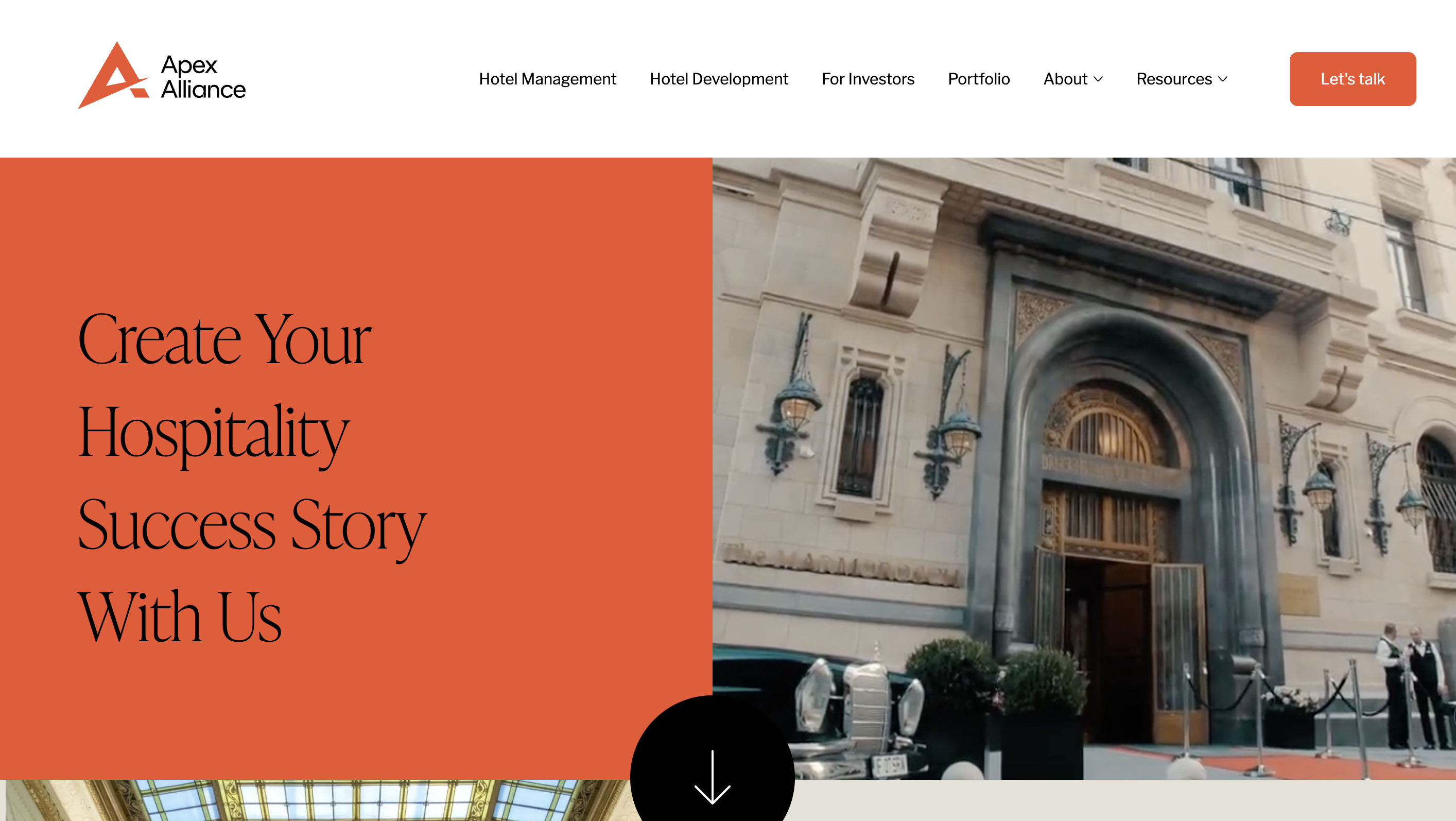This screenshot has height=821, width=1456.
Task: Click the Apex Alliance triangle logo icon
Action: [114, 75]
